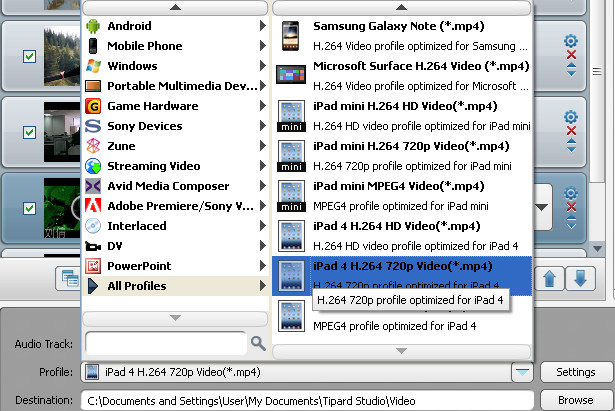This screenshot has height=411, width=615.
Task: Click the Portable Multimedia Device icon
Action: [93, 86]
